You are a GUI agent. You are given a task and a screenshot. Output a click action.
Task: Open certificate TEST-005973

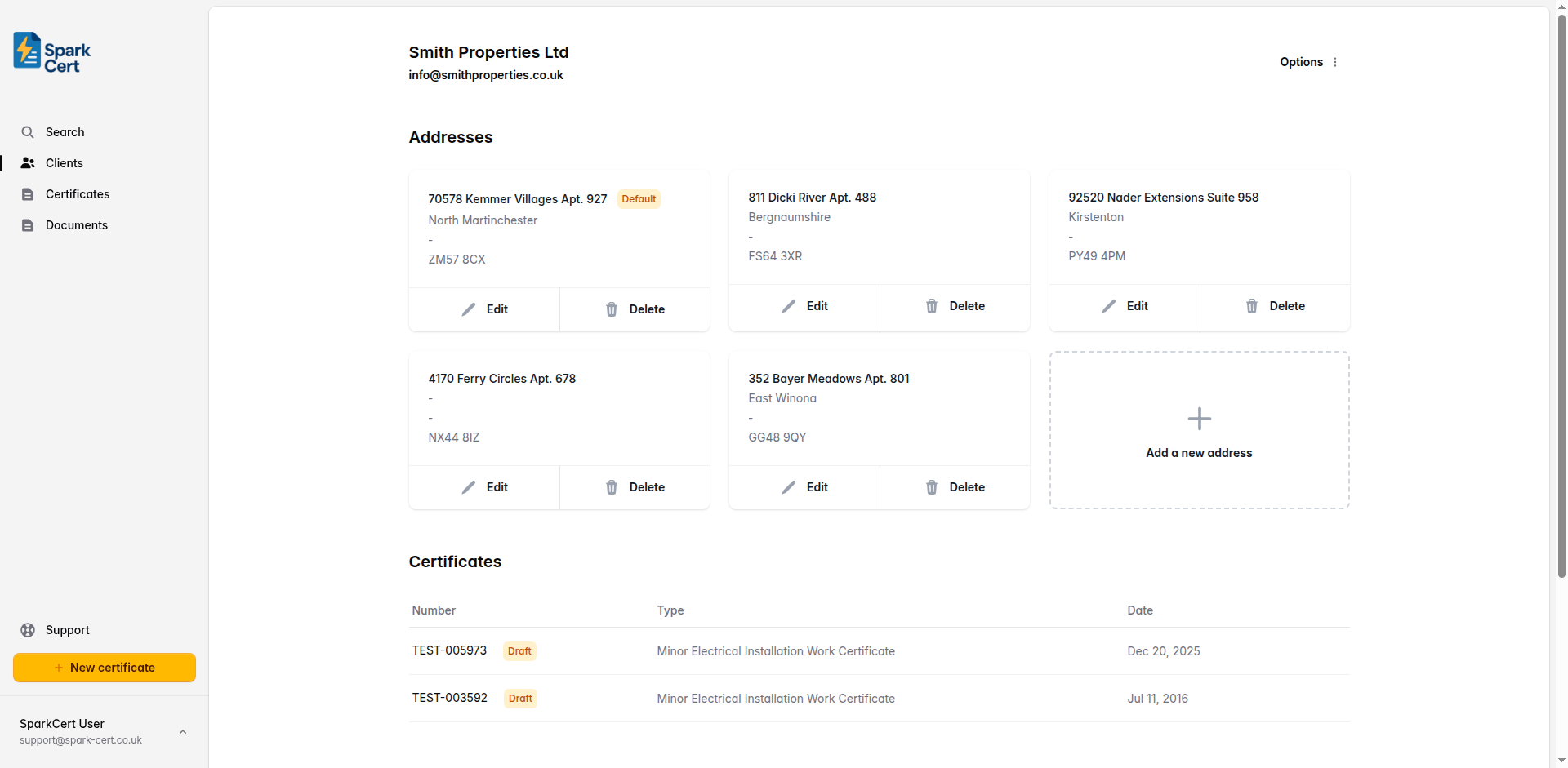pos(448,650)
